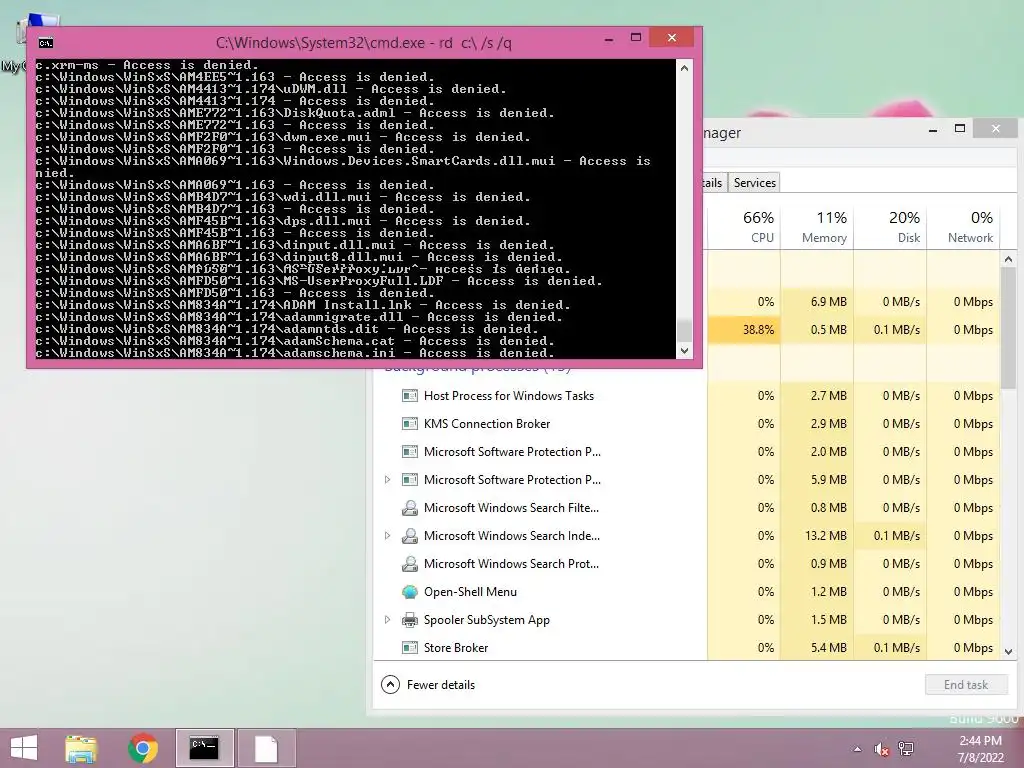Select the Open-Shell Menu process
Viewport: 1024px width, 768px height.
pyautogui.click(x=687, y=592)
